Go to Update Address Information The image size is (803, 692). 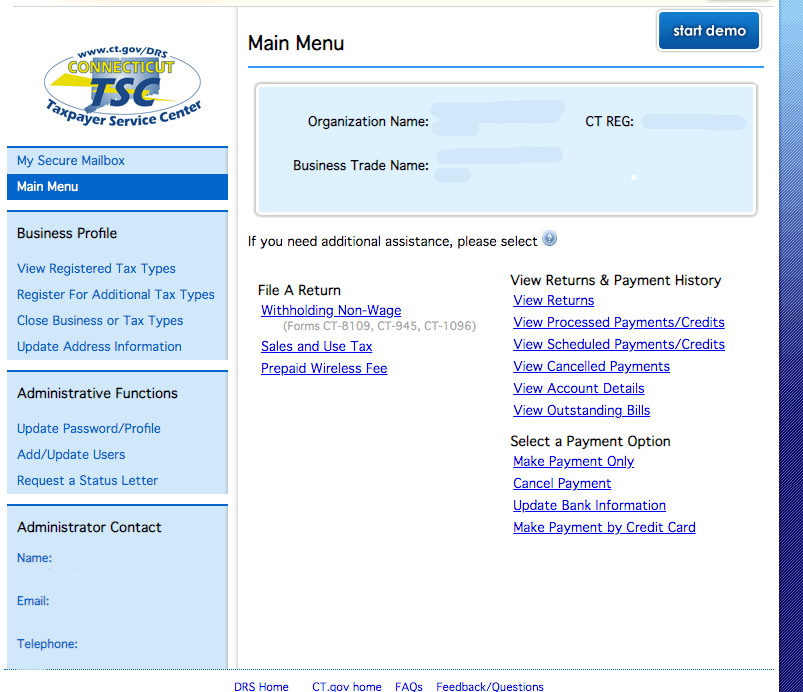pos(99,347)
